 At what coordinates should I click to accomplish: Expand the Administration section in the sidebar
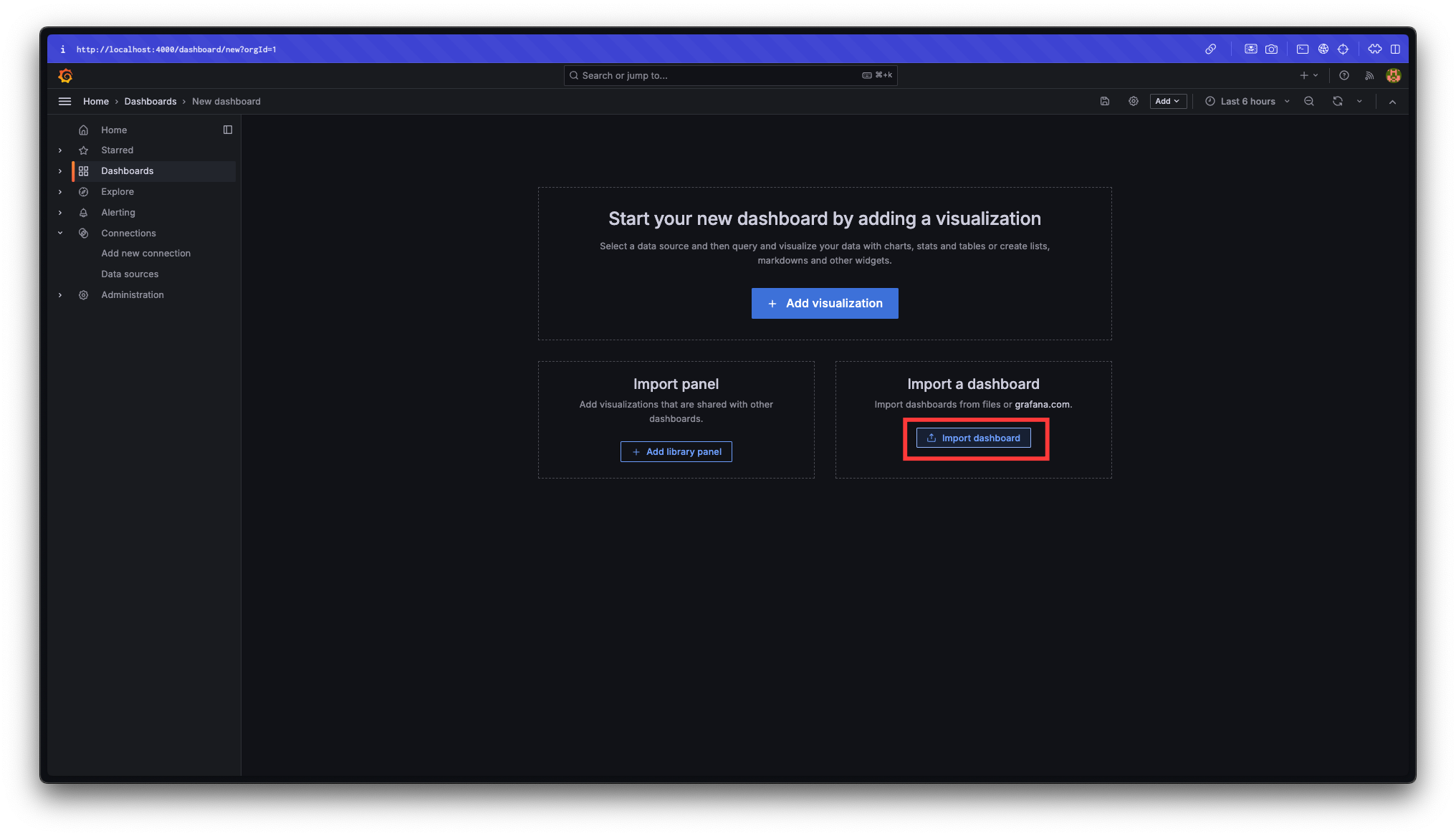(60, 295)
